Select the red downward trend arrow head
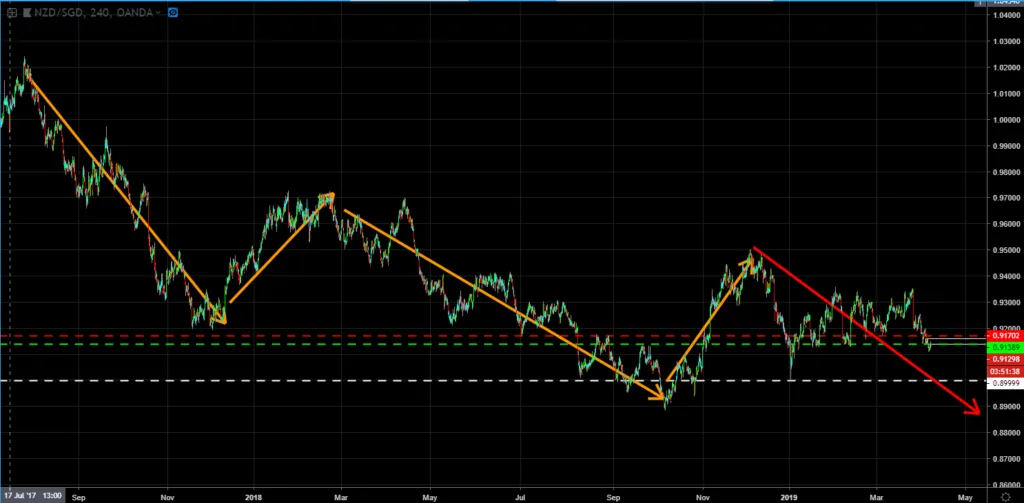 point(974,408)
